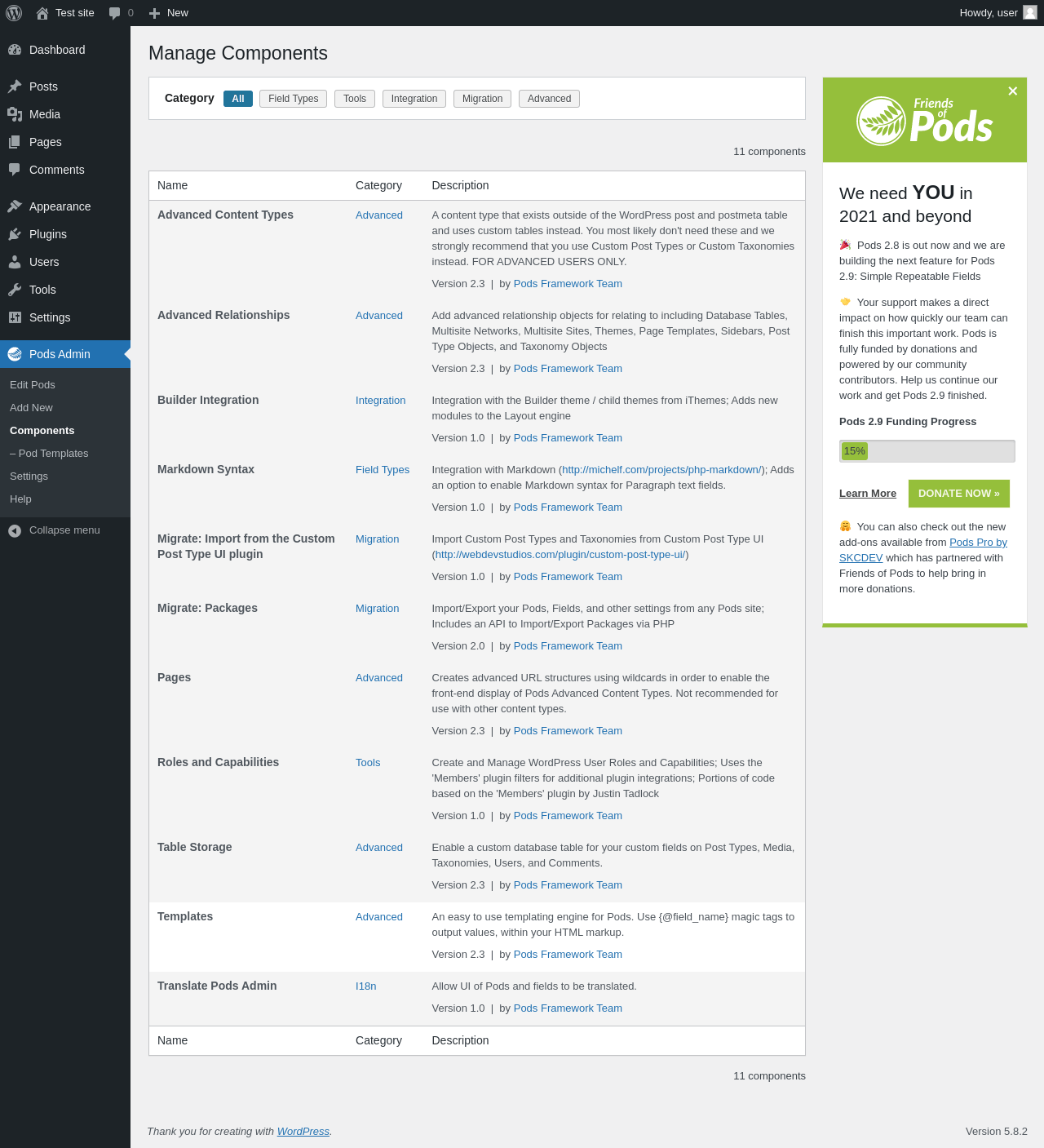Filter by Field Types category
This screenshot has height=1148, width=1044.
coord(294,99)
